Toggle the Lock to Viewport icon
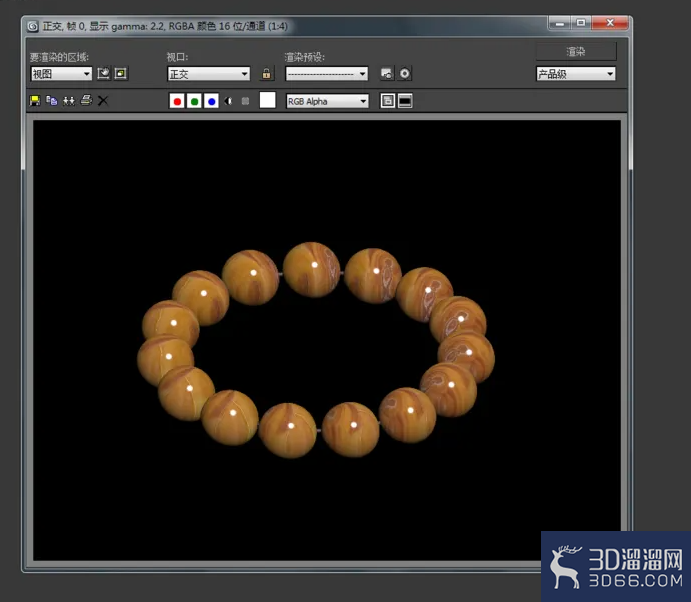 (x=266, y=73)
